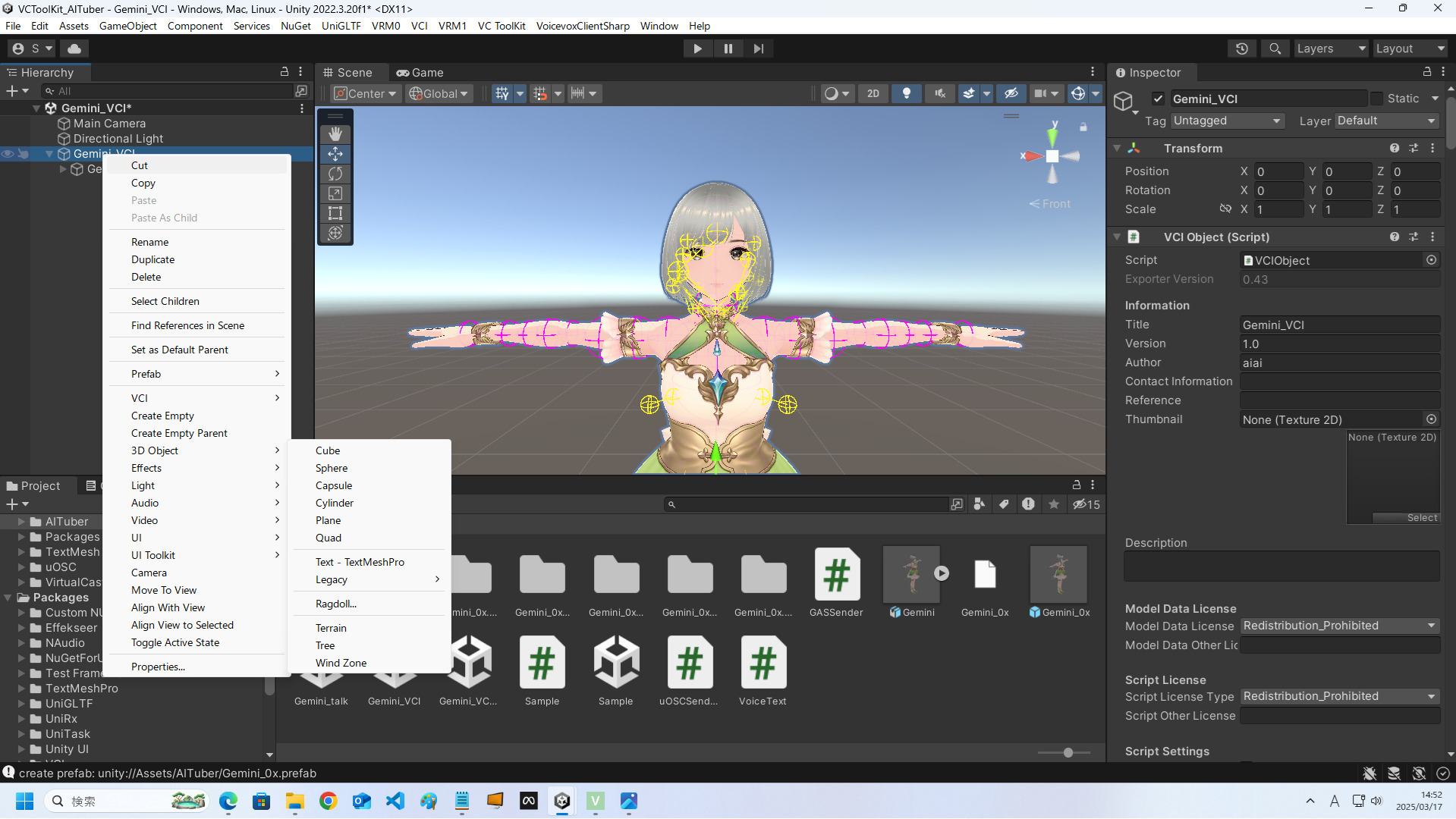Open the Unity Cloud icon
The height and width of the screenshot is (819, 1456).
click(x=74, y=49)
